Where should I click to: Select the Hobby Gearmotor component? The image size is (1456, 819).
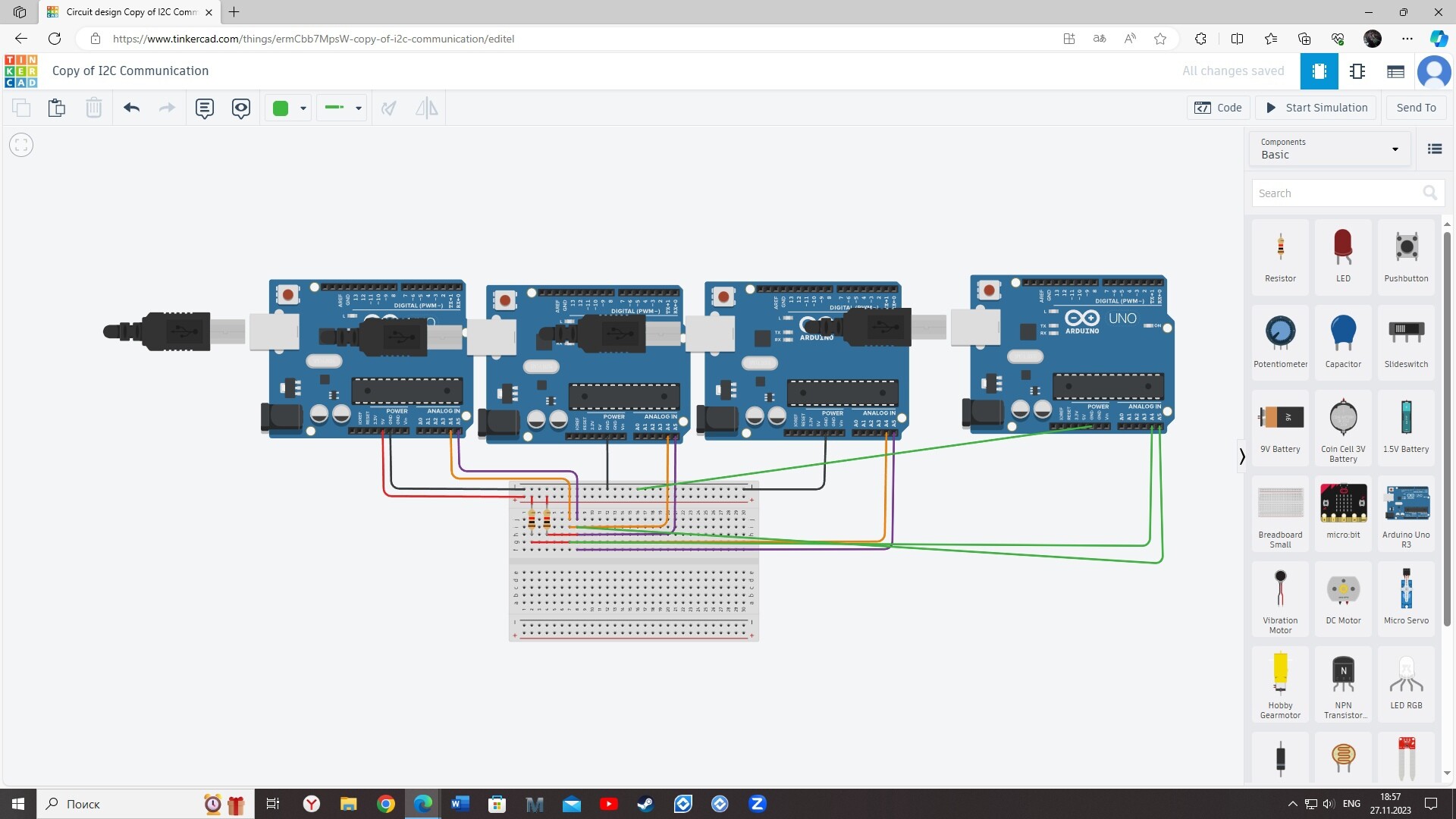tap(1280, 684)
